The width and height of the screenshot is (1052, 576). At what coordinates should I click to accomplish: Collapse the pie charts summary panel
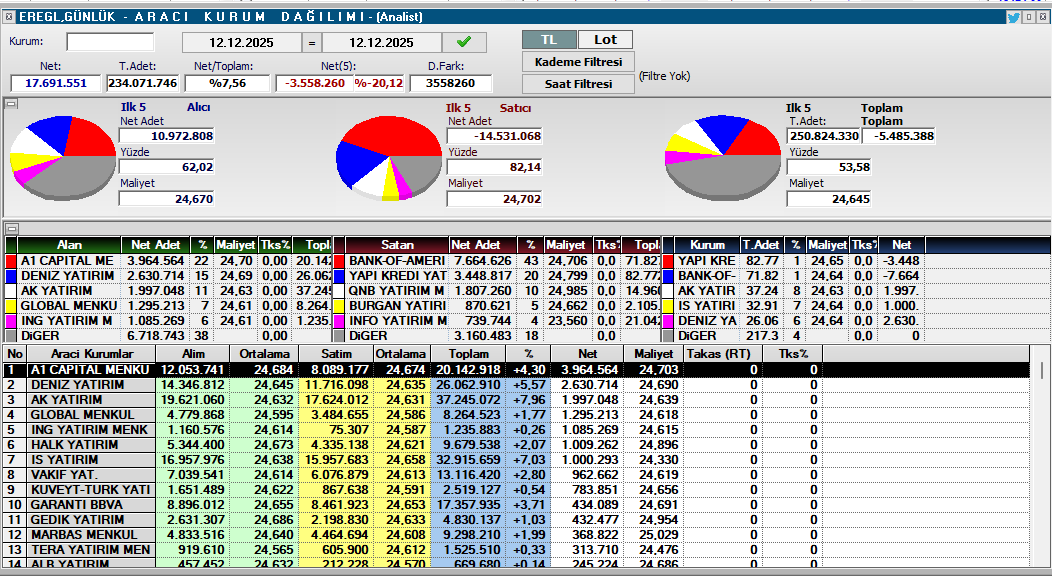pyautogui.click(x=11, y=104)
